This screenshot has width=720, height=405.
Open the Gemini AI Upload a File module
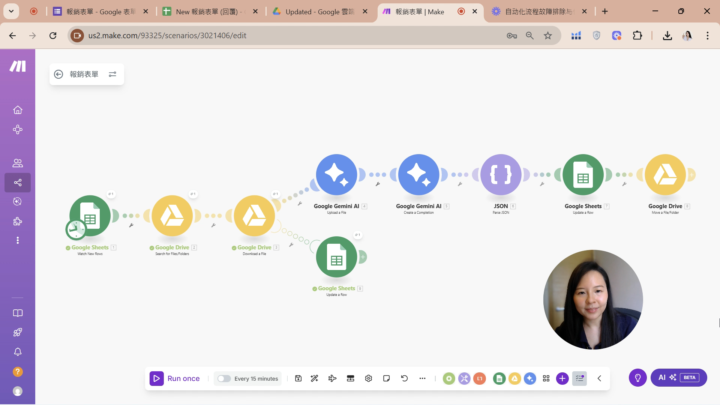click(x=337, y=174)
